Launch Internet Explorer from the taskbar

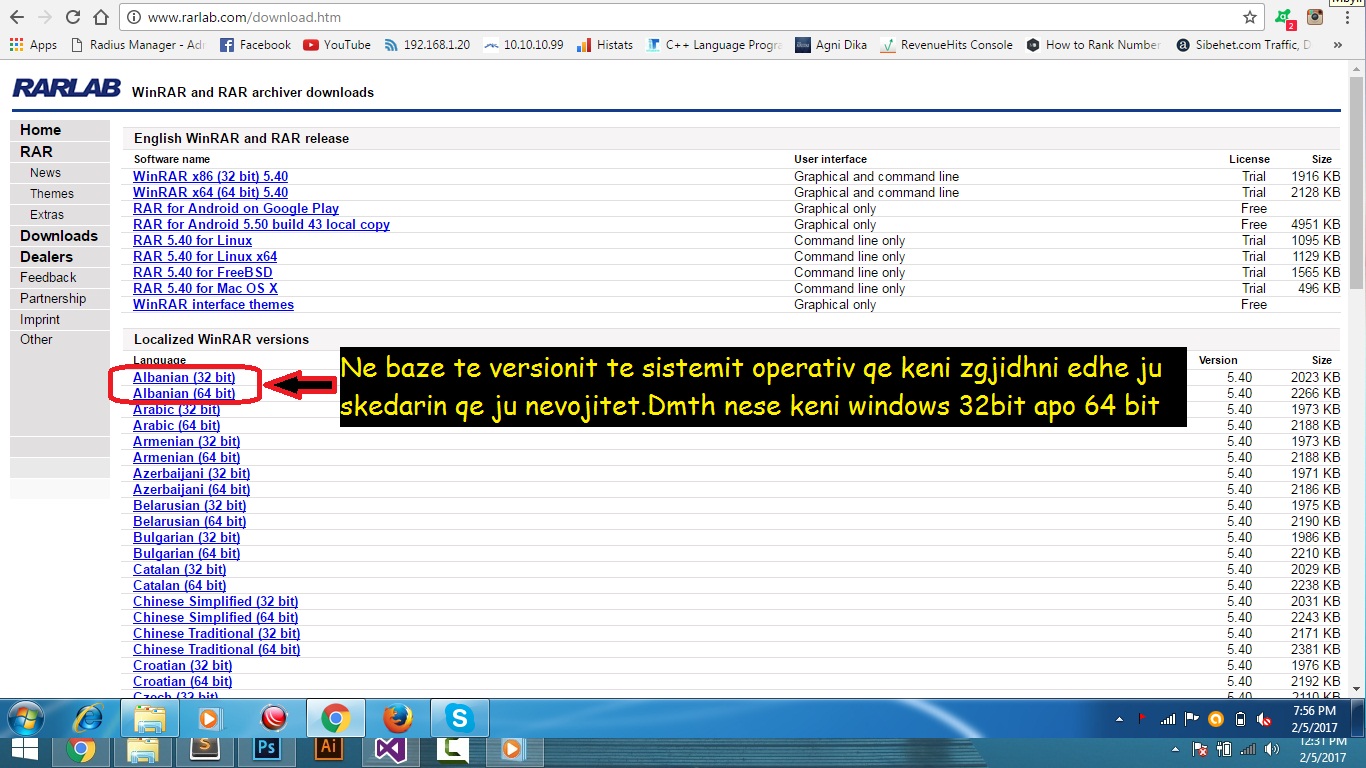click(x=87, y=718)
